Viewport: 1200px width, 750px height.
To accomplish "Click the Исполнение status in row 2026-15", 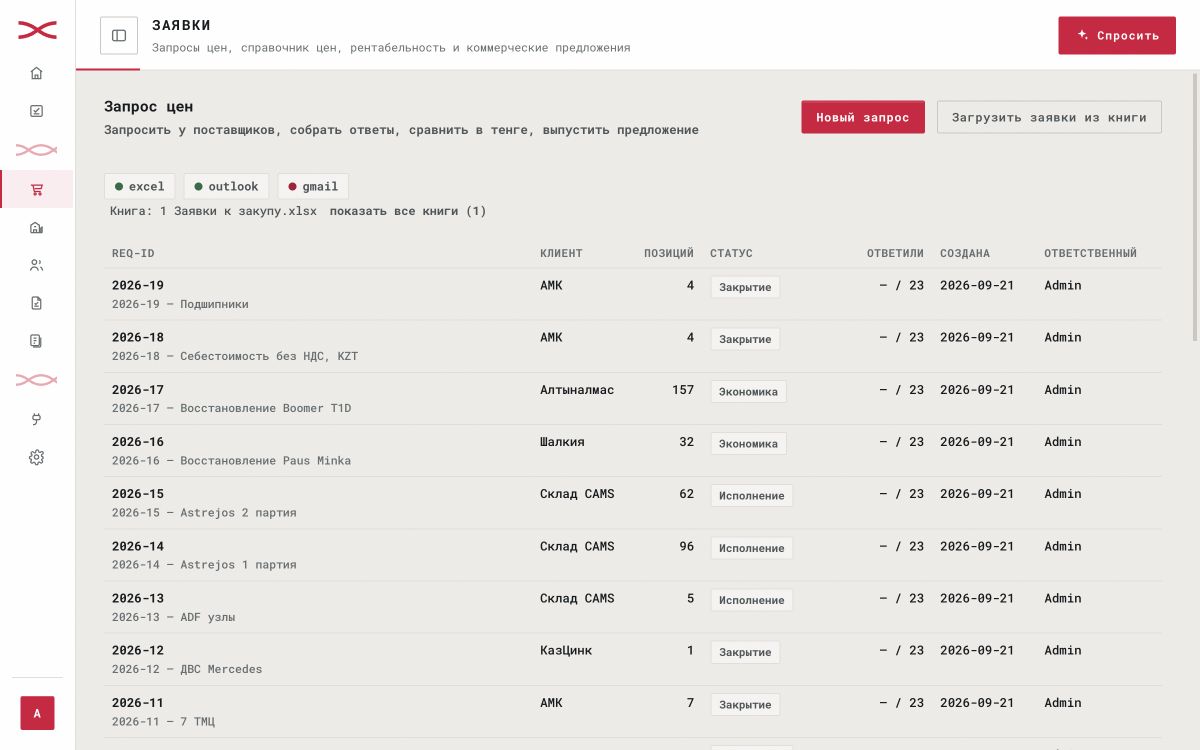I will pos(752,495).
